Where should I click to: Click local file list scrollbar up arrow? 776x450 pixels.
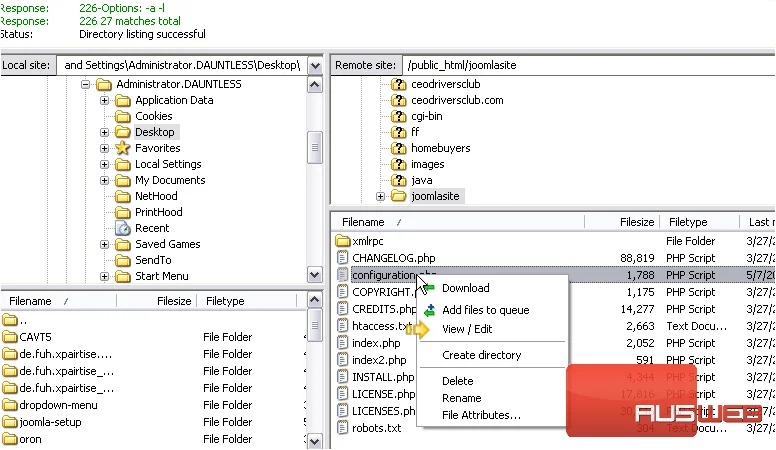click(x=315, y=300)
